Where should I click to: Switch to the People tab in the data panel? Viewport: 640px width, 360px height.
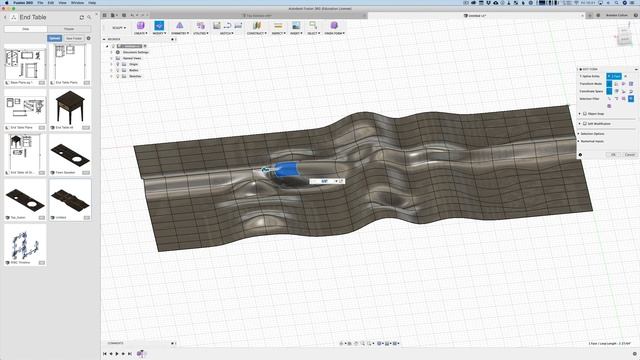(69, 29)
